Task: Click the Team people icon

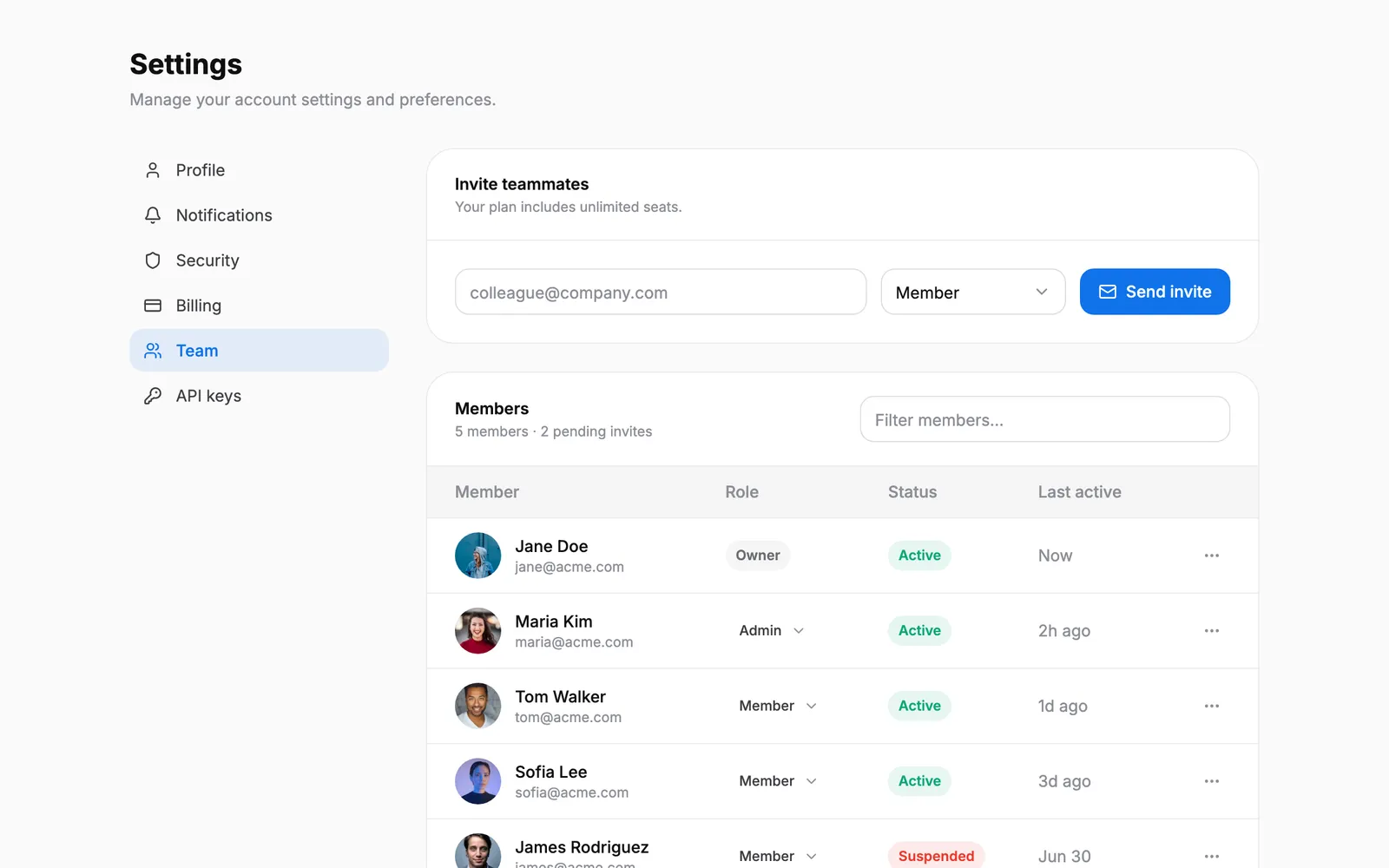Action: tap(153, 351)
